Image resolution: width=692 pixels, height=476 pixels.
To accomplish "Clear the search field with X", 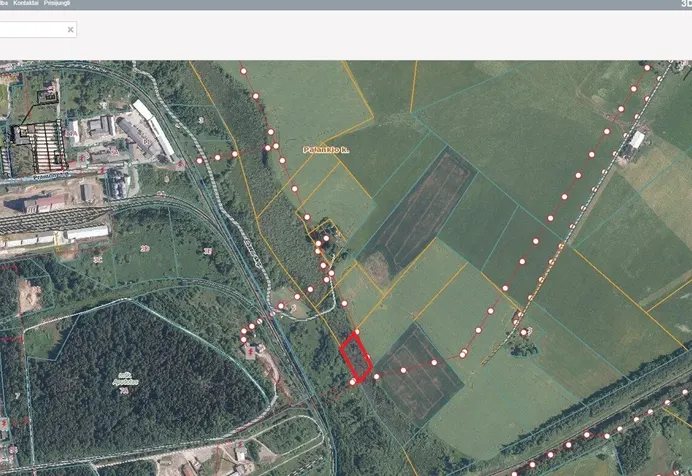I will [x=70, y=30].
